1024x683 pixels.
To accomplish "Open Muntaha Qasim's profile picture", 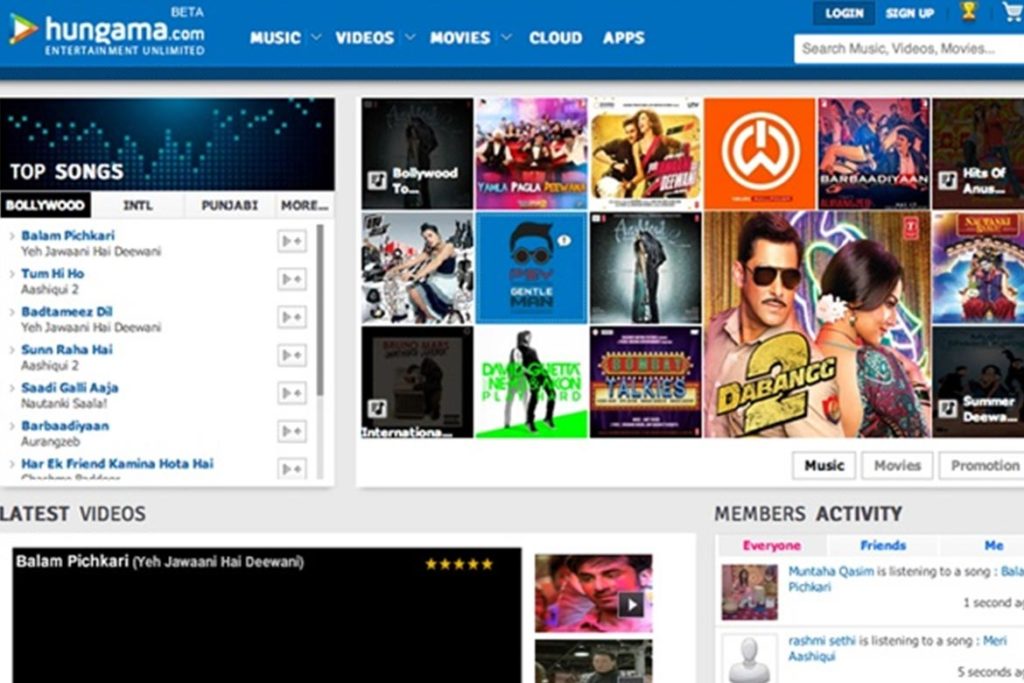I will tap(749, 592).
